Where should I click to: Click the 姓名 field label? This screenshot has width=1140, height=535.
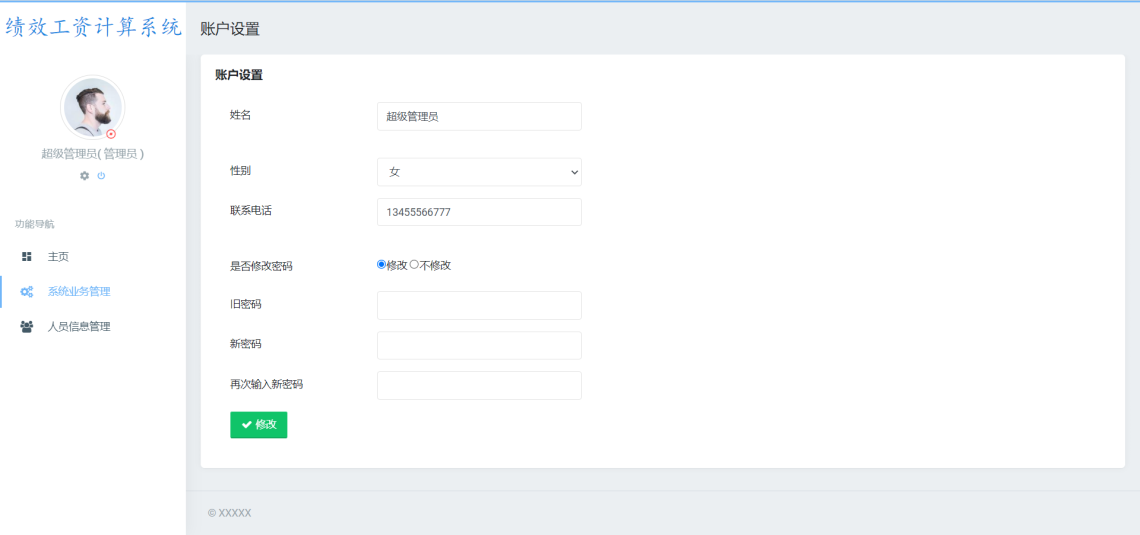241,114
